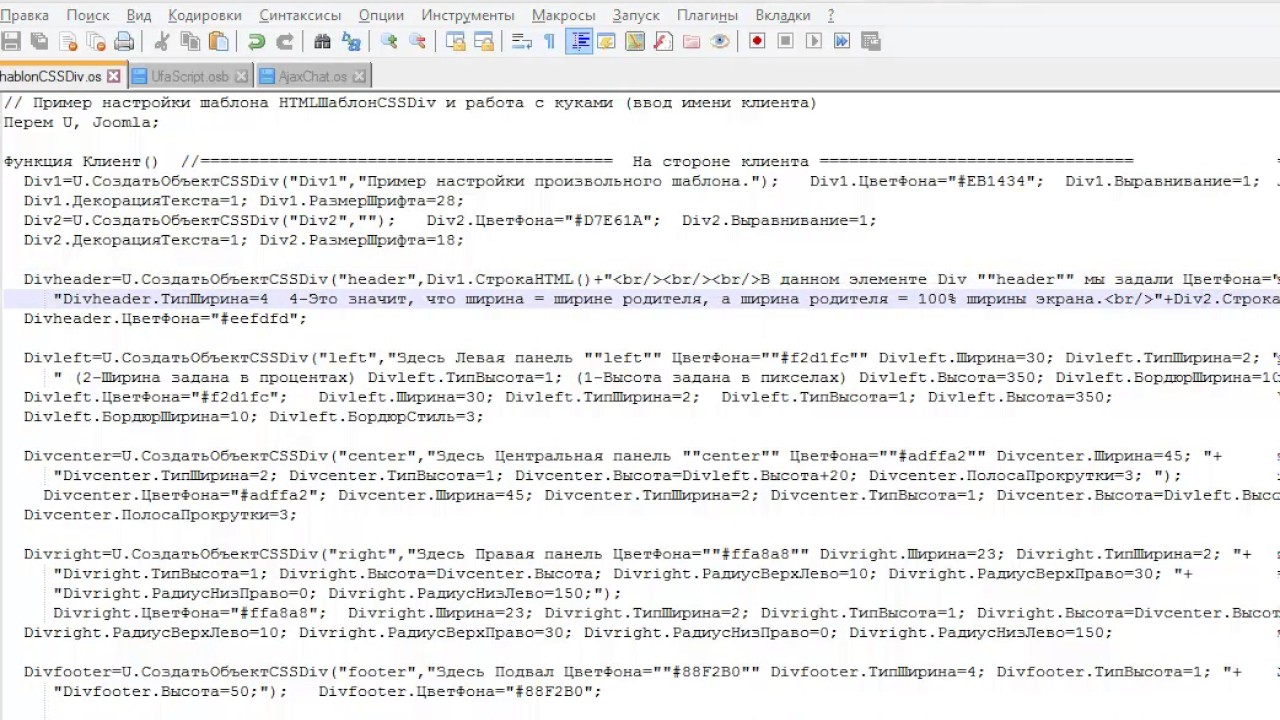Open the Правка menu
This screenshot has width=1280, height=720.
tap(24, 15)
